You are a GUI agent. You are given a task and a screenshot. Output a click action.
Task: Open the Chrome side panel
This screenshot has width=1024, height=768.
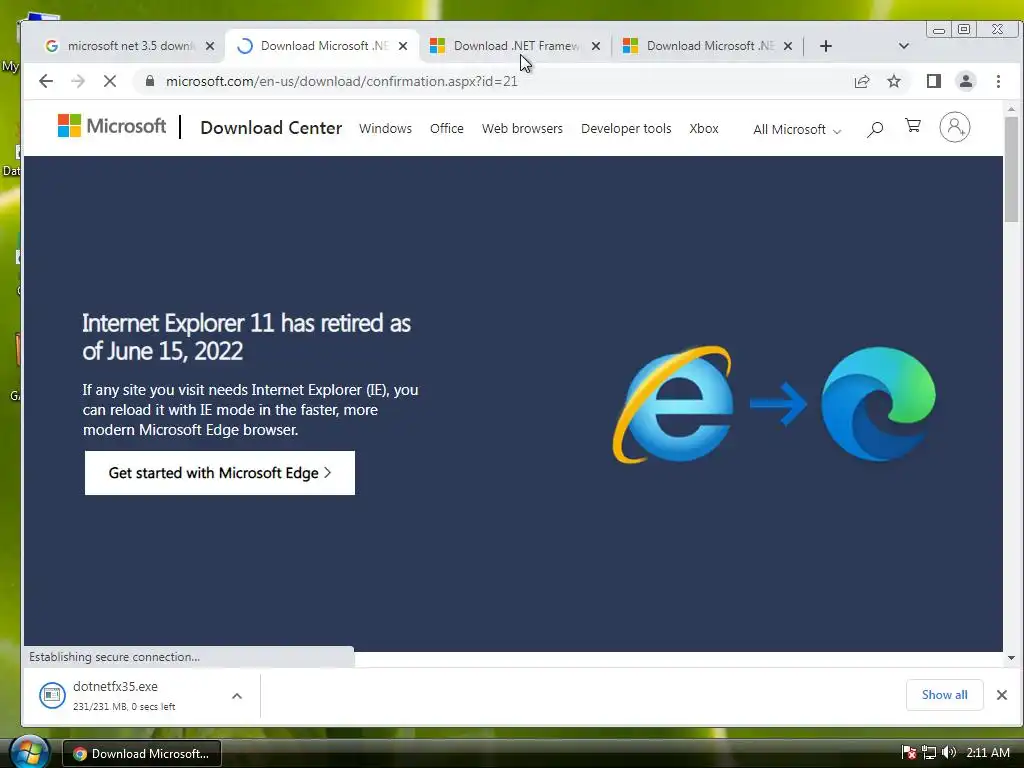pyautogui.click(x=934, y=81)
